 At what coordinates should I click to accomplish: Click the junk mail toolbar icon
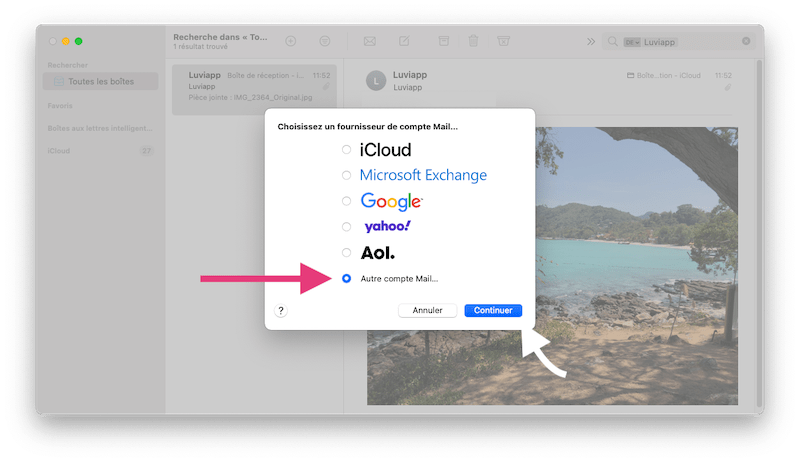click(504, 41)
